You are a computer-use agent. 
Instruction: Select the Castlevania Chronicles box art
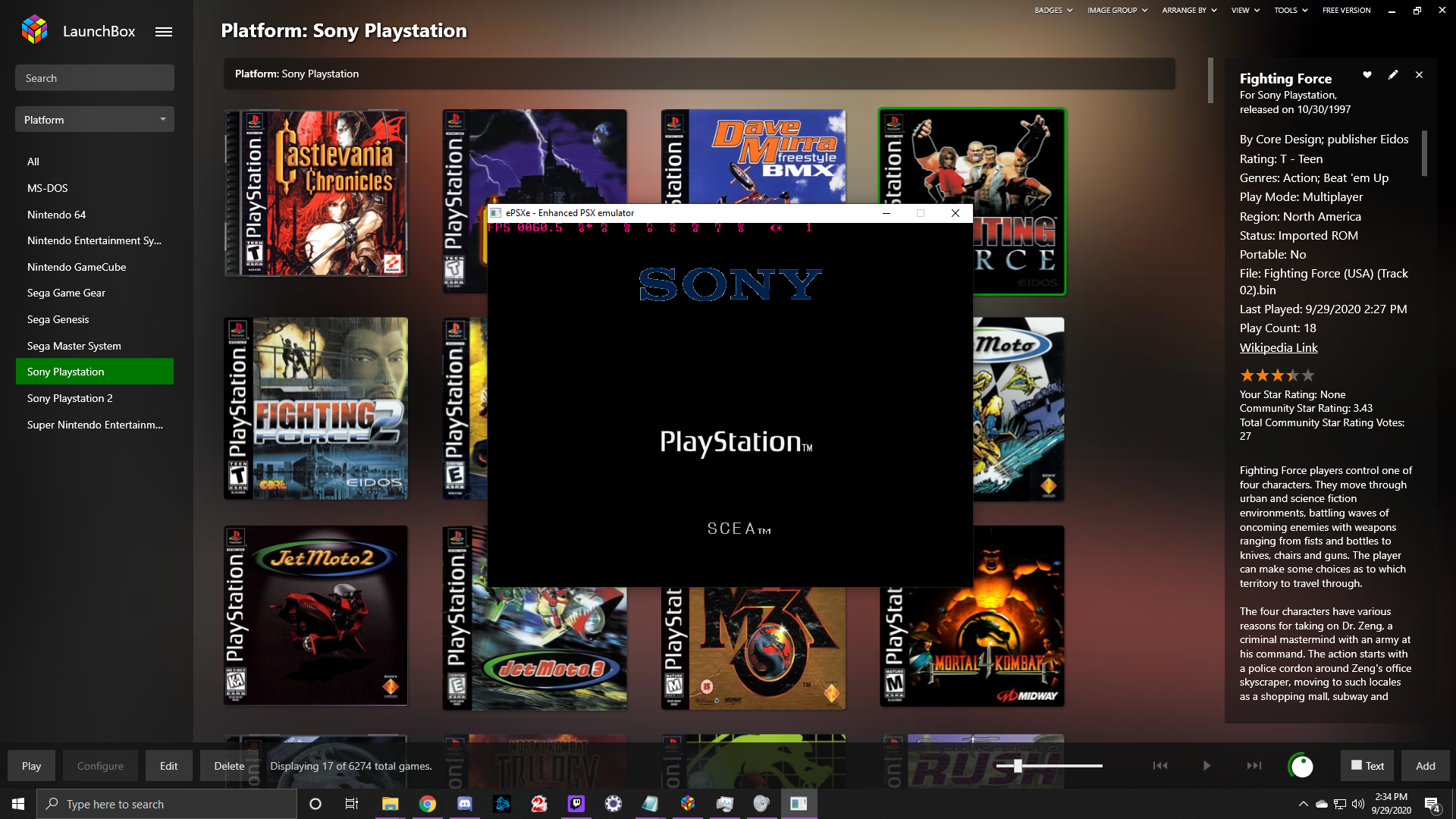(315, 193)
